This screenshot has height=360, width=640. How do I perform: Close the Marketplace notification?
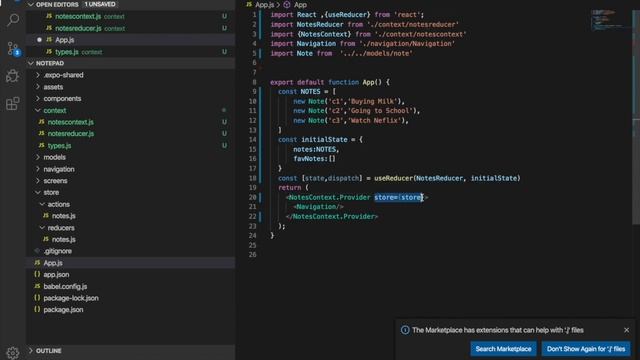coord(627,330)
